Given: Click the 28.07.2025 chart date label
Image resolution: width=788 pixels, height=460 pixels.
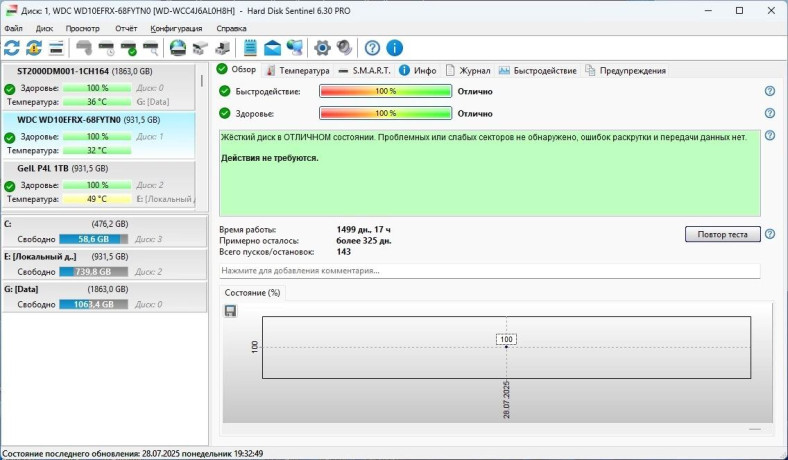Looking at the screenshot, I should [x=506, y=400].
